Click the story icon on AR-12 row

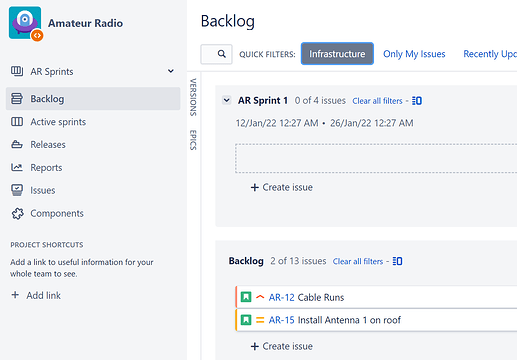246,297
